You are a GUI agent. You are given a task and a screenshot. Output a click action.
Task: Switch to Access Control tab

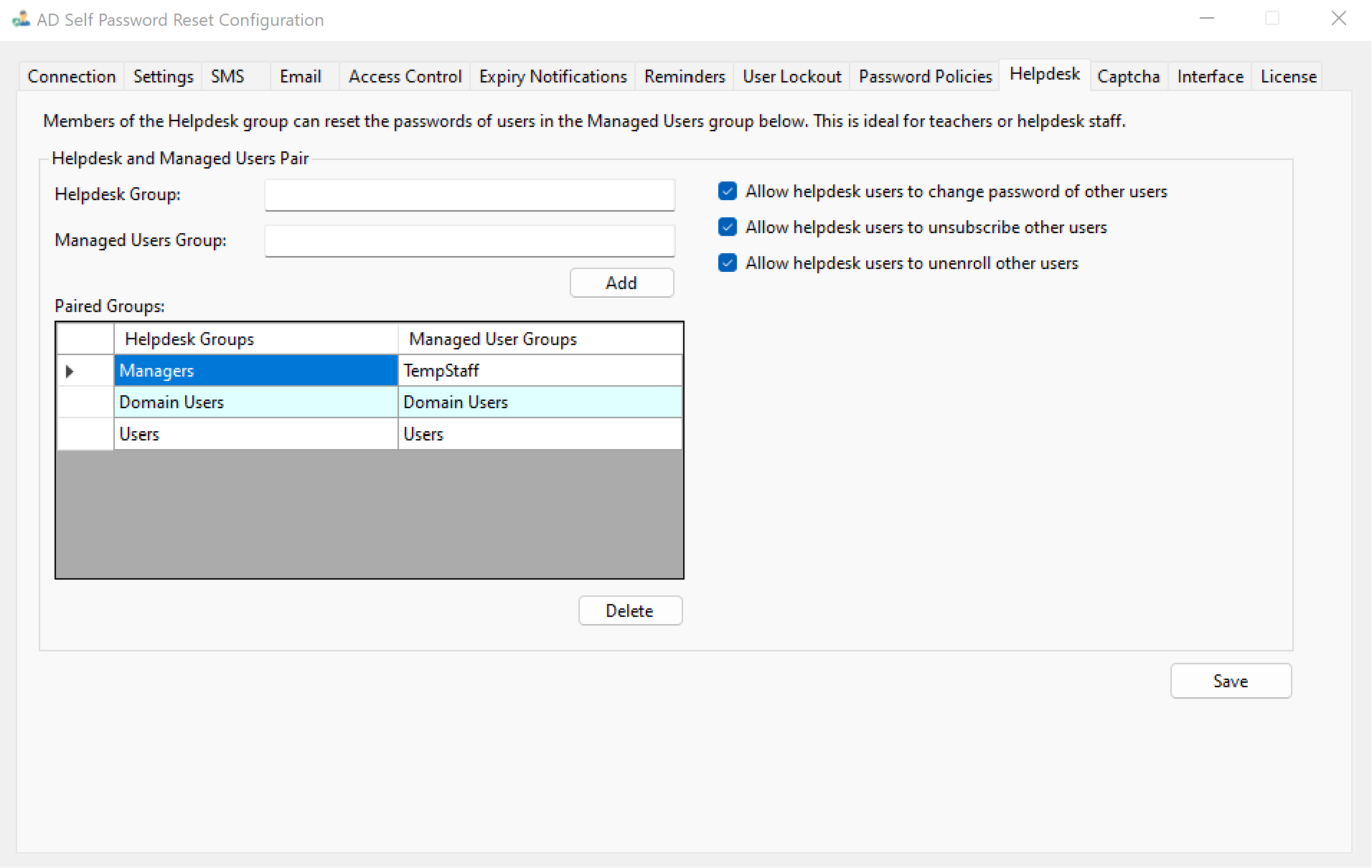[x=405, y=76]
